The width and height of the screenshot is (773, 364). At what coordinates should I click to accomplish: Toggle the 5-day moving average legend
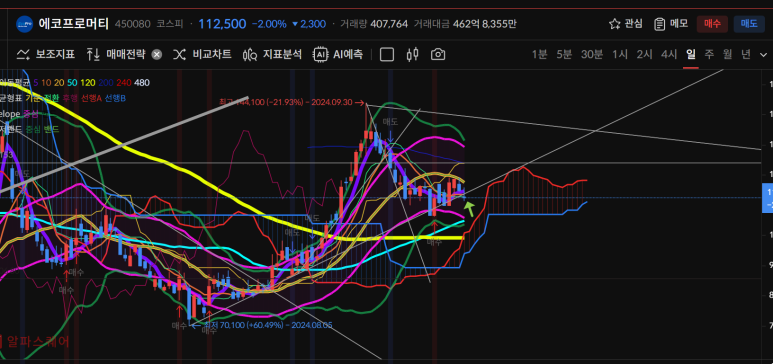click(x=36, y=83)
